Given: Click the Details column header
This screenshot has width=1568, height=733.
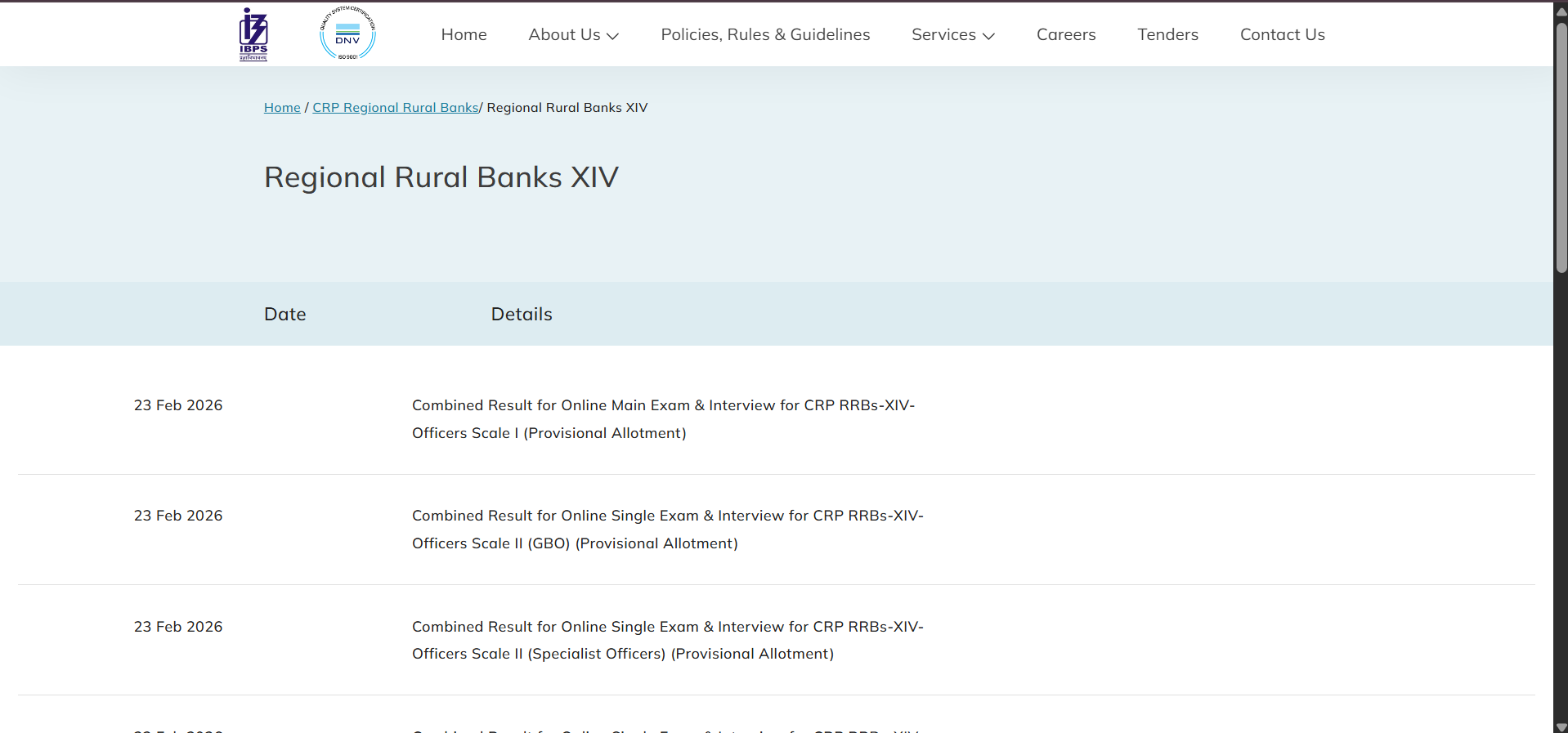Looking at the screenshot, I should point(522,315).
